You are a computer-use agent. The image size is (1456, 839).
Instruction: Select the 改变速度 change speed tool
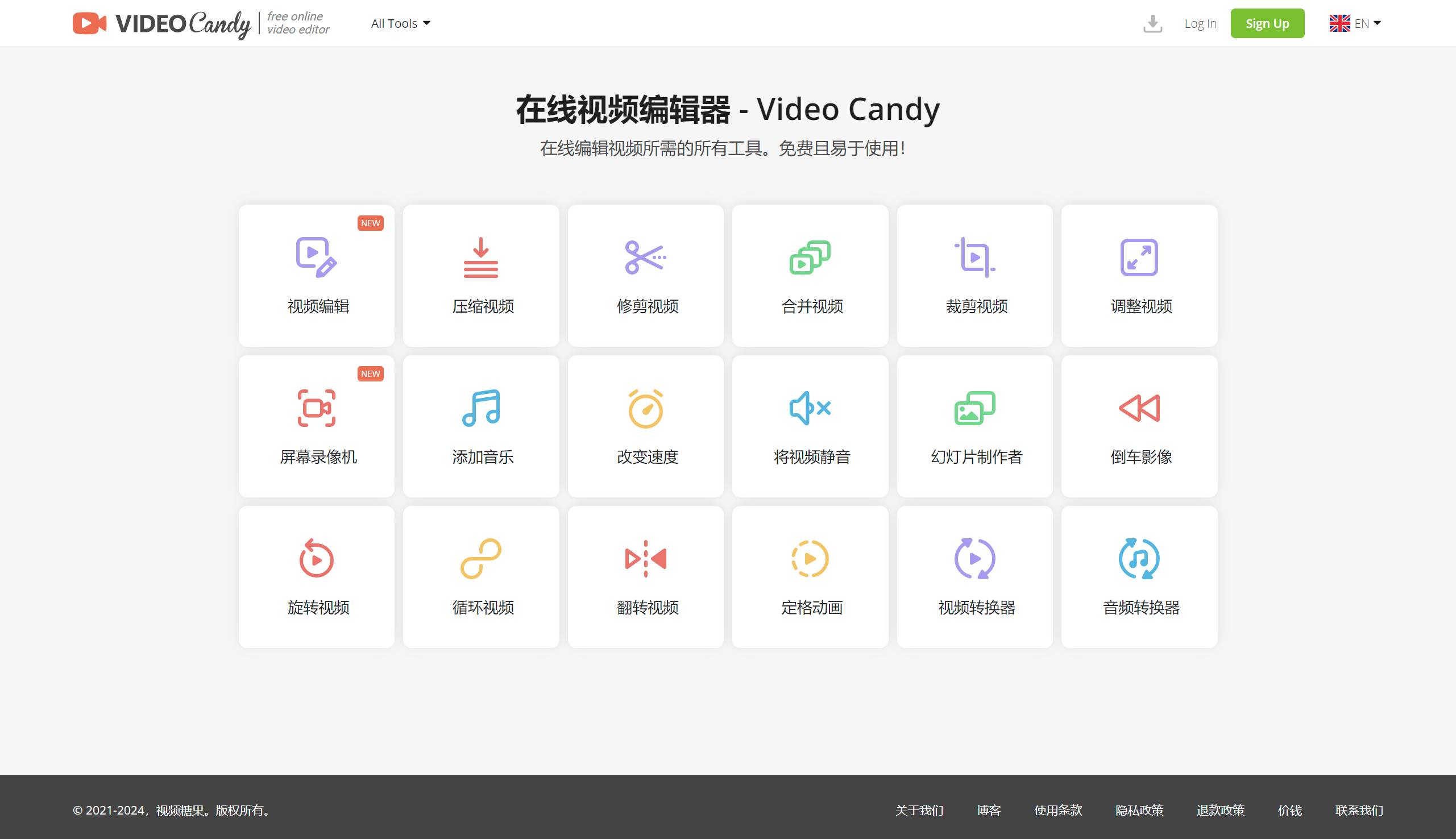645,426
